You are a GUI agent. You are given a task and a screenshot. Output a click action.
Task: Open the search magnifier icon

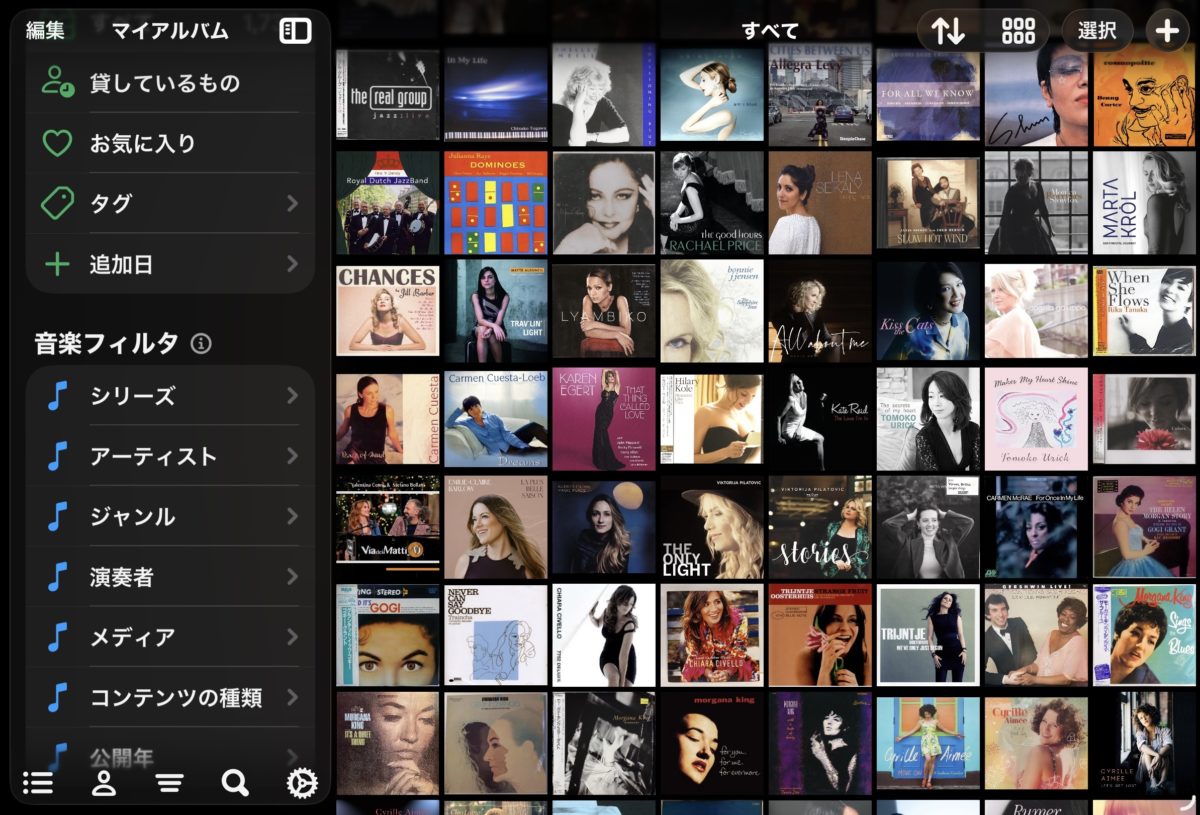[235, 783]
